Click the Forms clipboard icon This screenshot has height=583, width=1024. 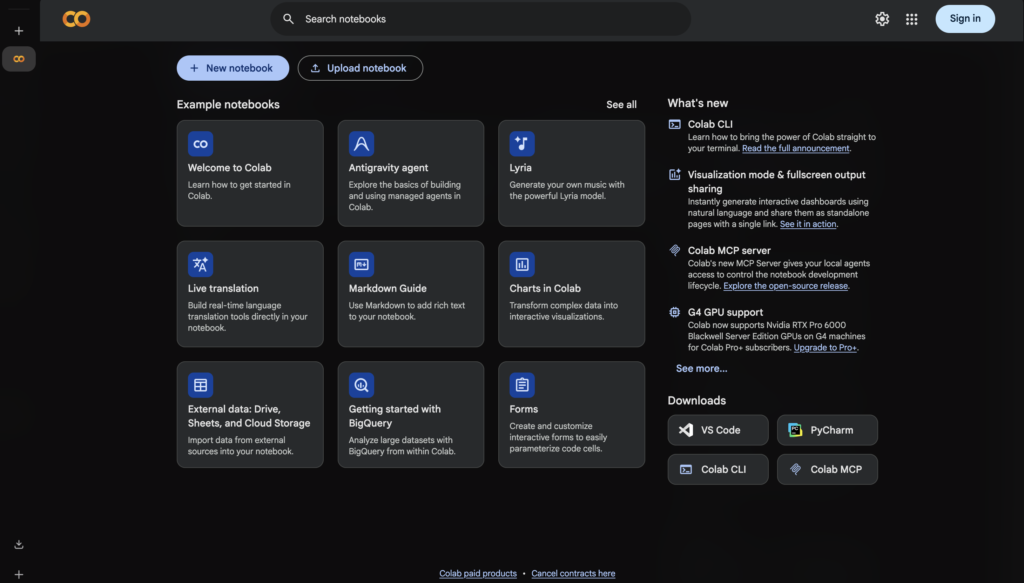click(x=522, y=385)
